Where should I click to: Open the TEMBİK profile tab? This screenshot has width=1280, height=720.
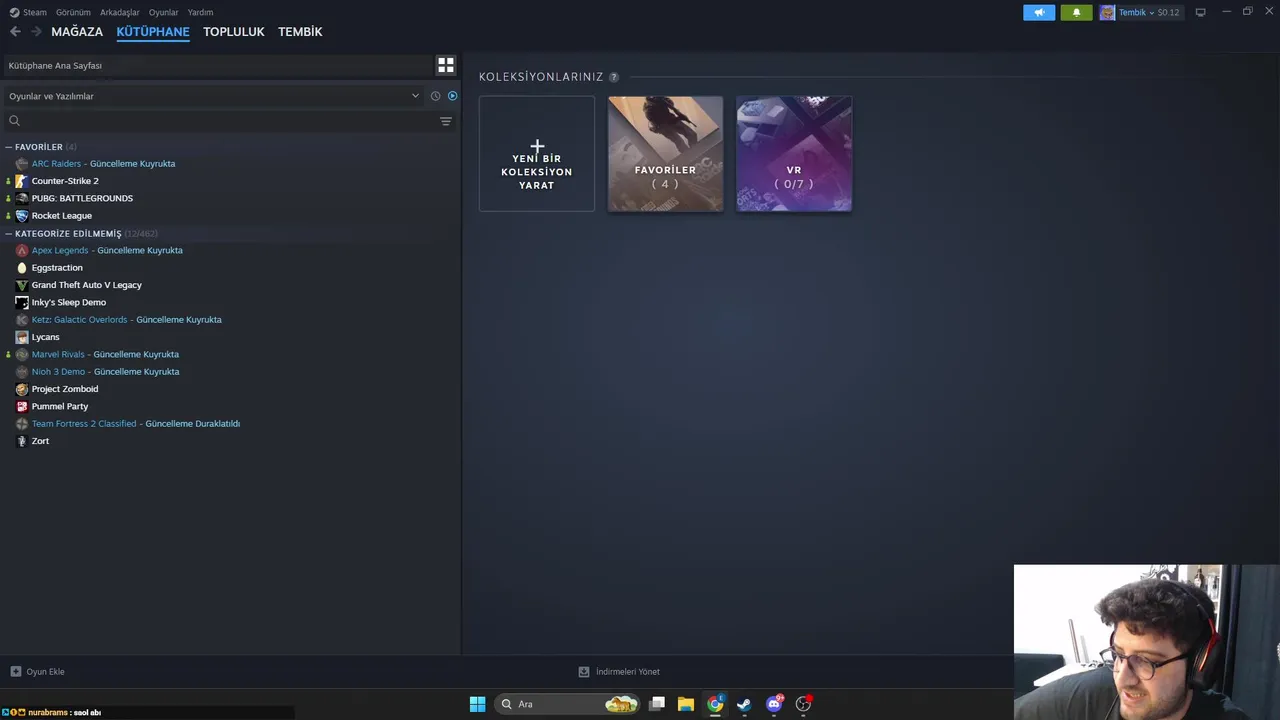pos(300,32)
